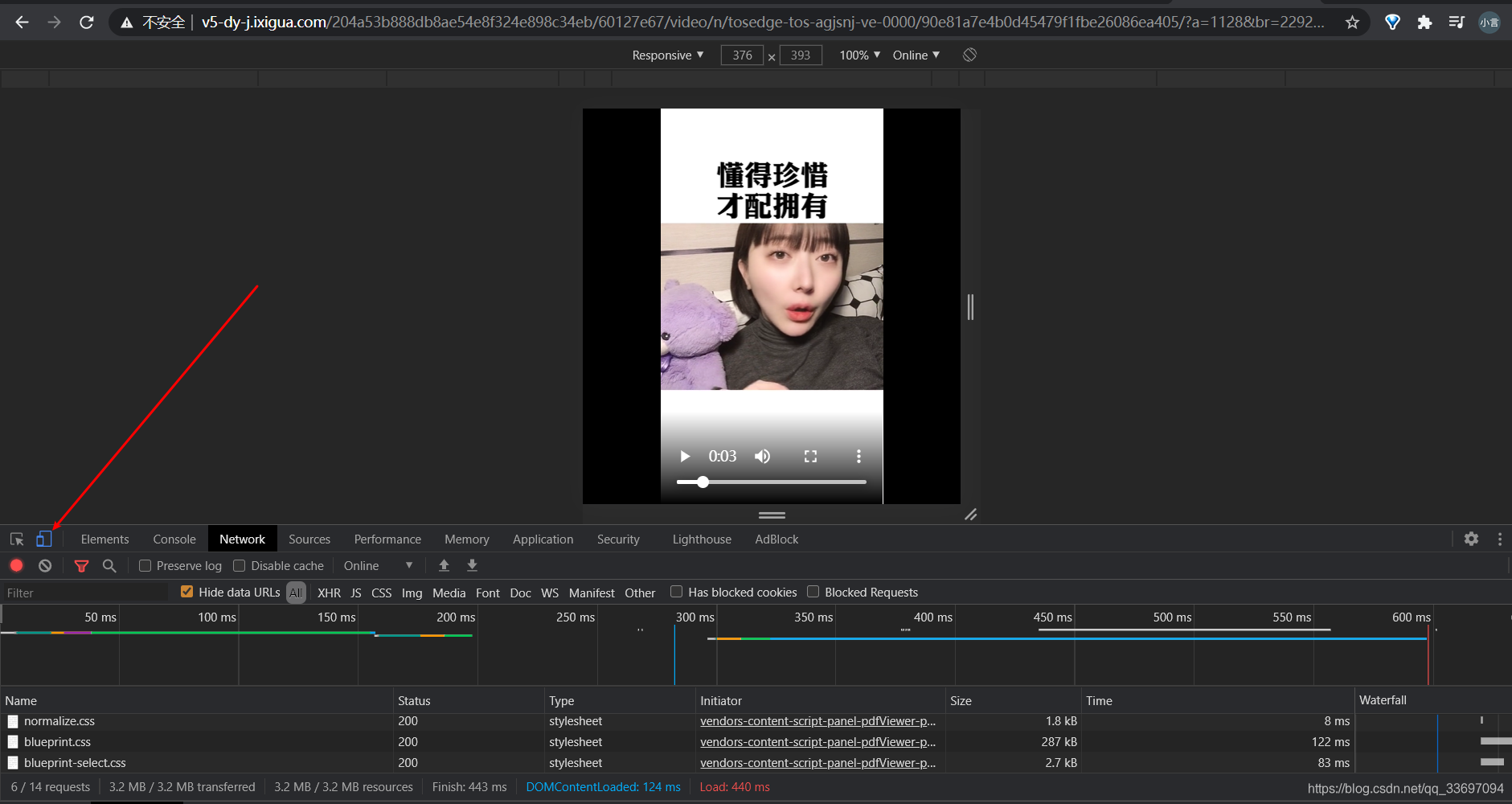Go back to the previous page

[22, 23]
